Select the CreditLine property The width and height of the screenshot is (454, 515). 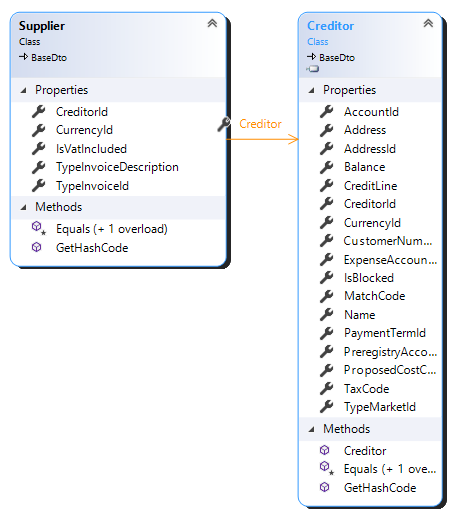click(x=371, y=186)
